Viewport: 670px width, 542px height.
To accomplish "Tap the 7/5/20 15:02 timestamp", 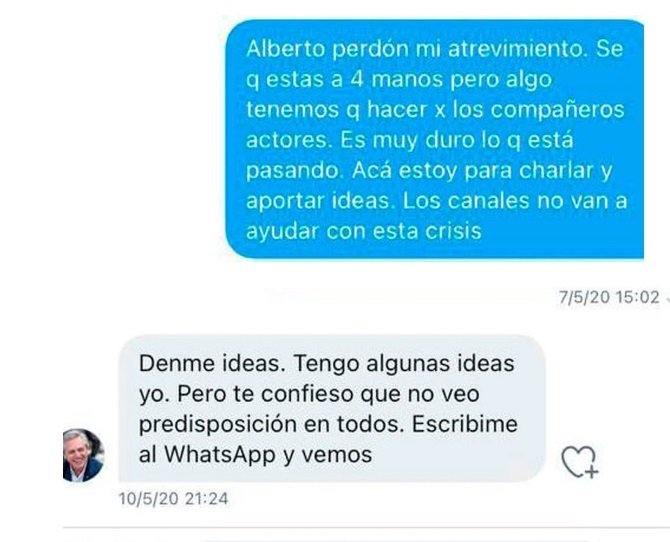I will click(x=609, y=297).
